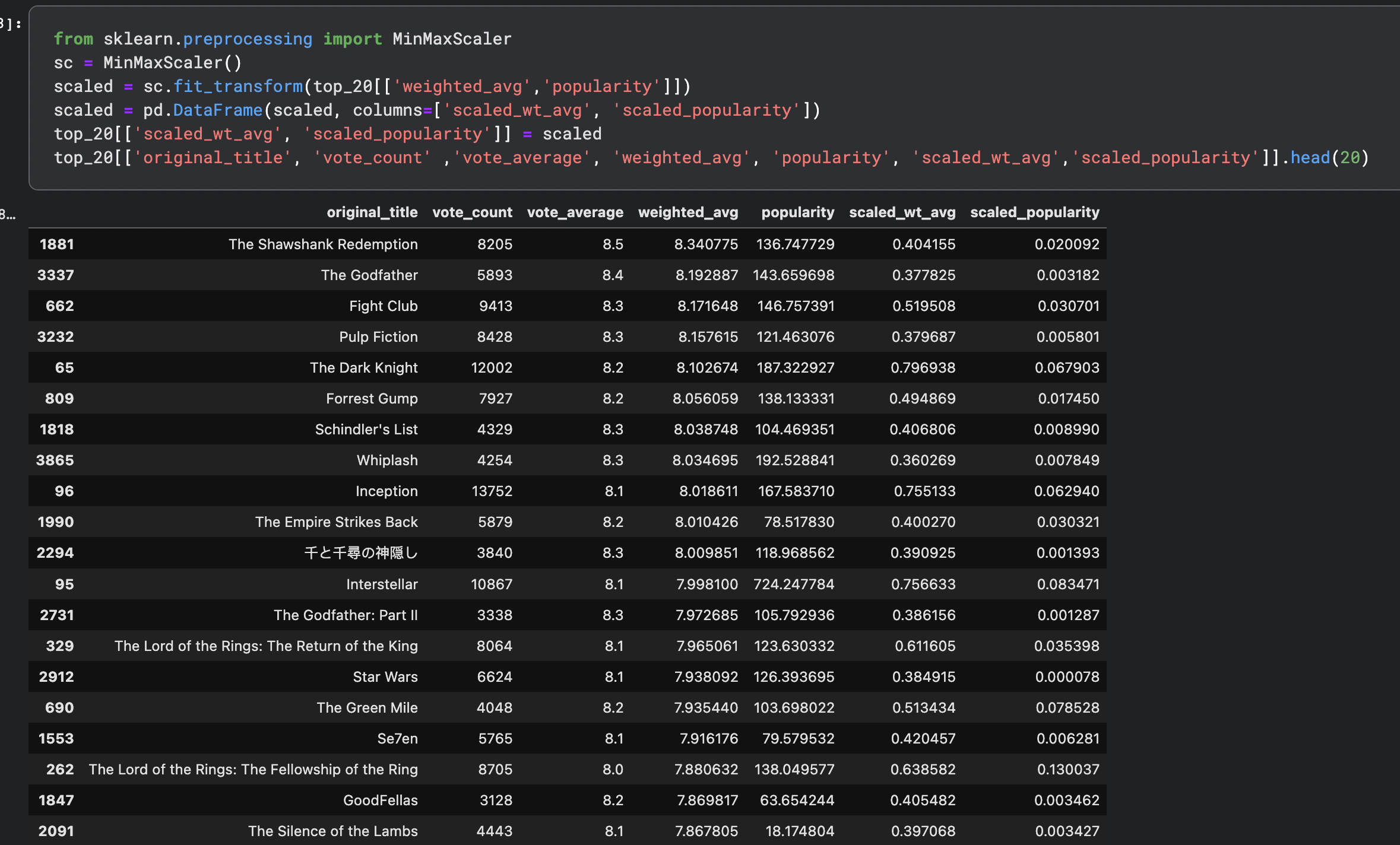
Task: Click row index 96
Action: [64, 491]
